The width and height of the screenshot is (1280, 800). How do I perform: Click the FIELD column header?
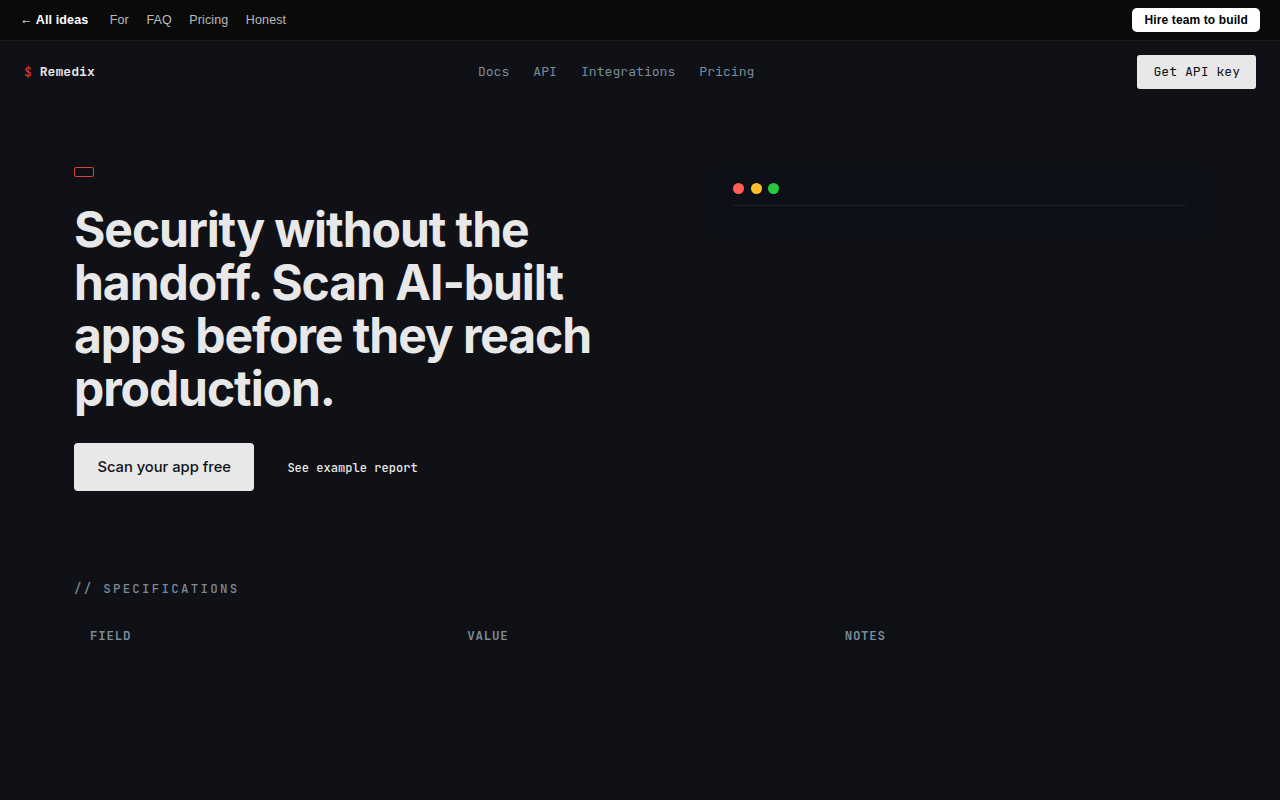(x=111, y=636)
